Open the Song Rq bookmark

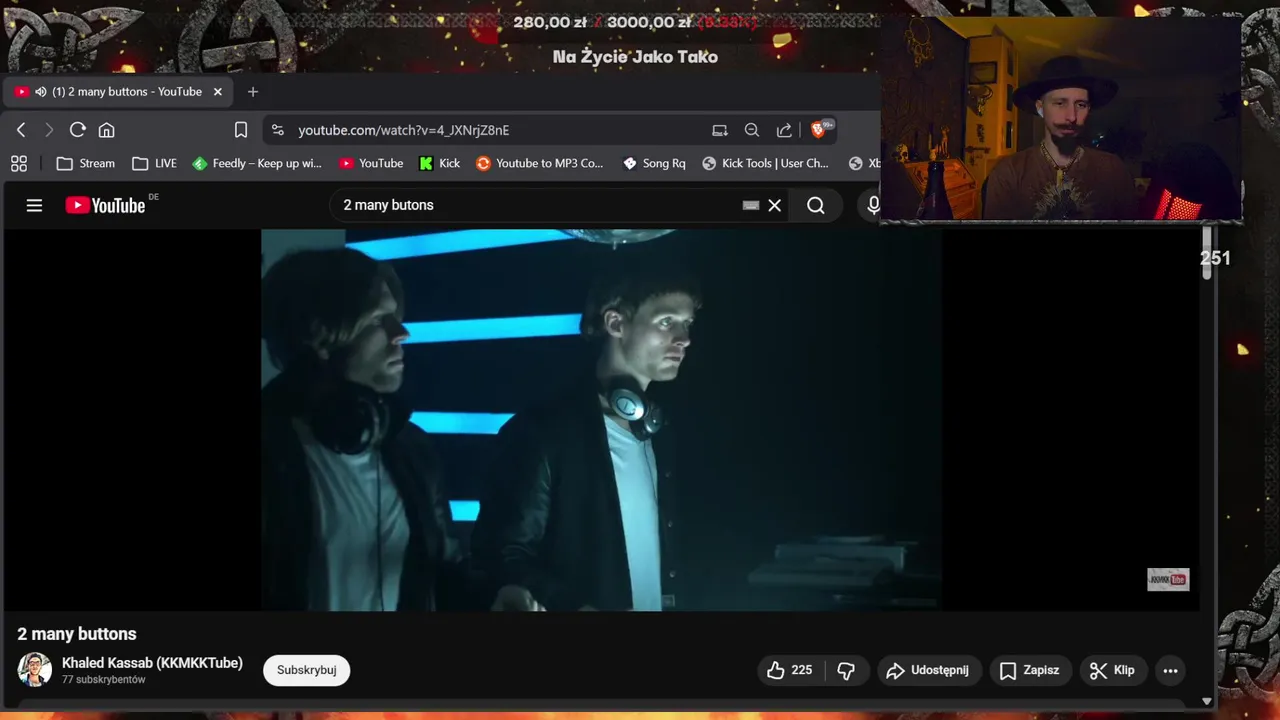[x=654, y=163]
